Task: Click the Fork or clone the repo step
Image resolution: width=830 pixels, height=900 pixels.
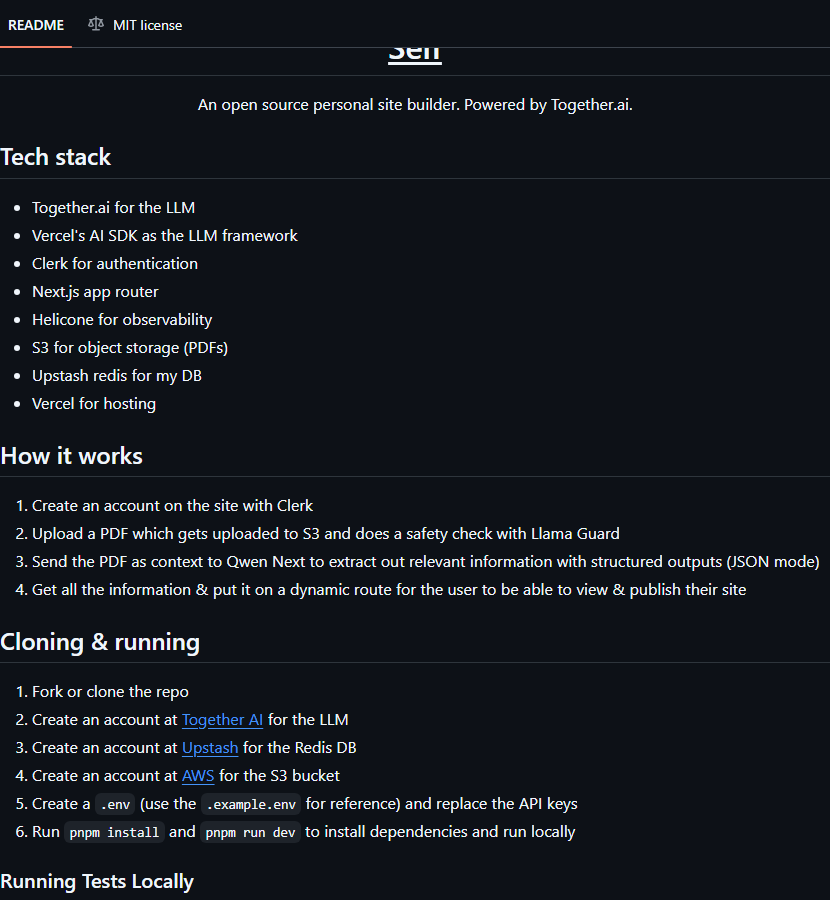Action: tap(110, 692)
